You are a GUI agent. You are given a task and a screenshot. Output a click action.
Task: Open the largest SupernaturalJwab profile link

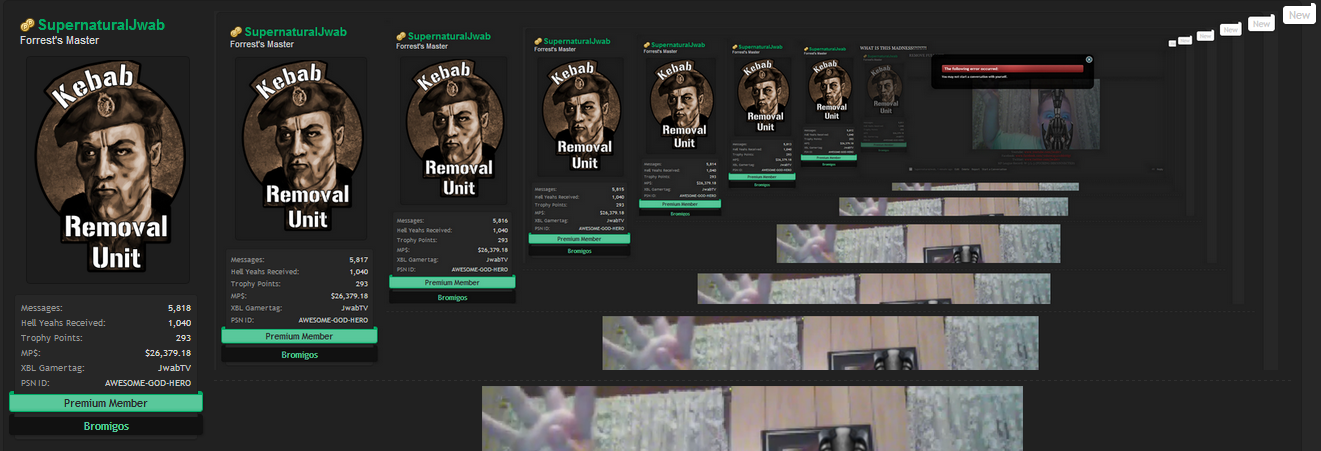[101, 25]
